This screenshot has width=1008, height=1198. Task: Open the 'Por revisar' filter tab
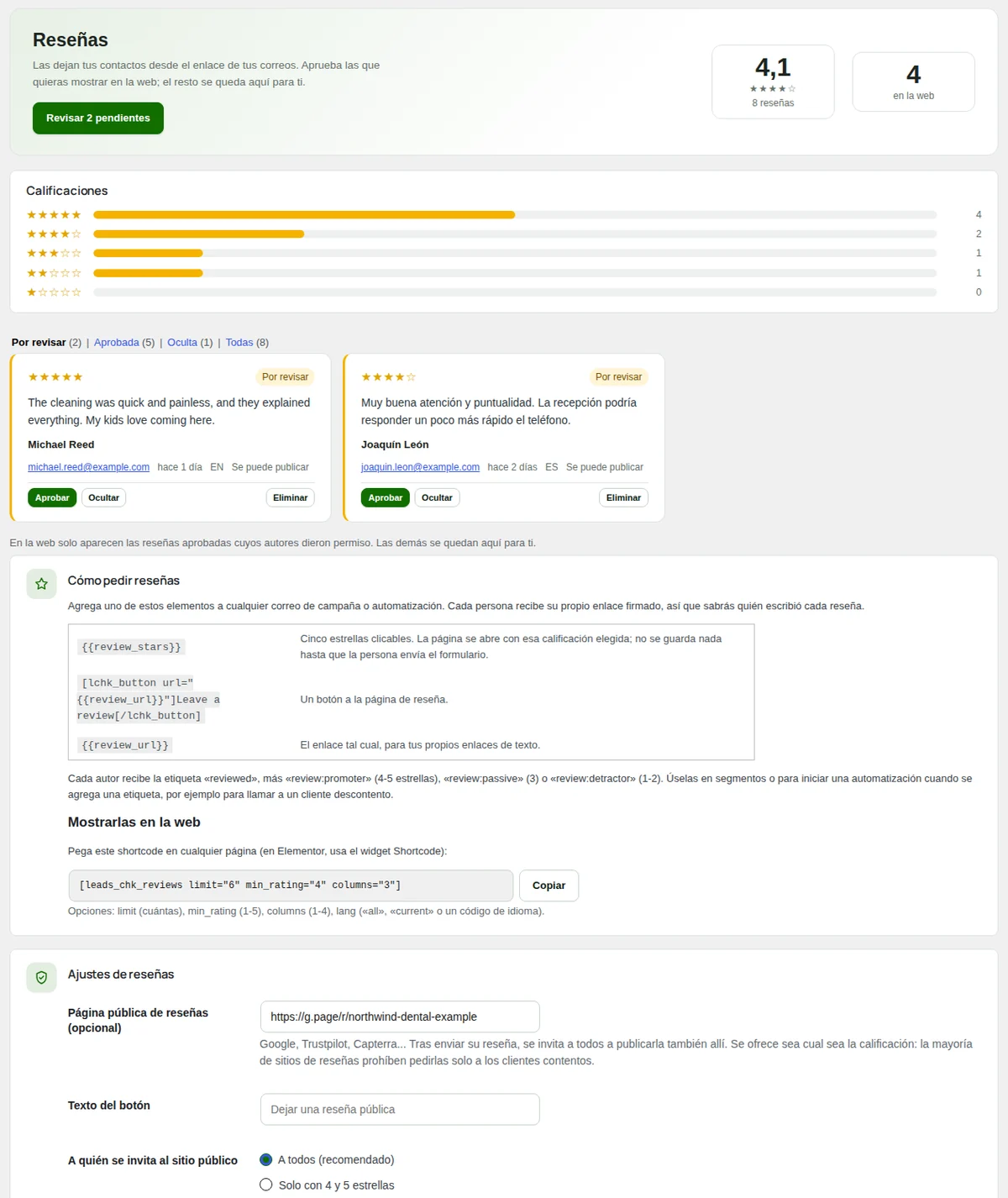point(39,343)
